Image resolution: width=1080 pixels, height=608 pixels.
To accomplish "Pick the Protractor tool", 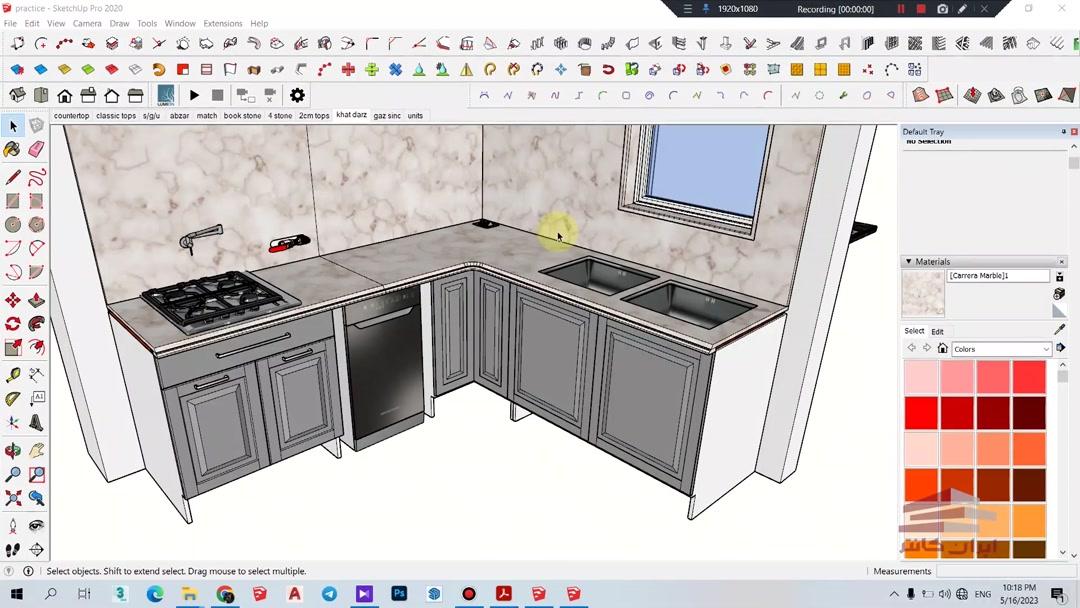I will coord(13,399).
